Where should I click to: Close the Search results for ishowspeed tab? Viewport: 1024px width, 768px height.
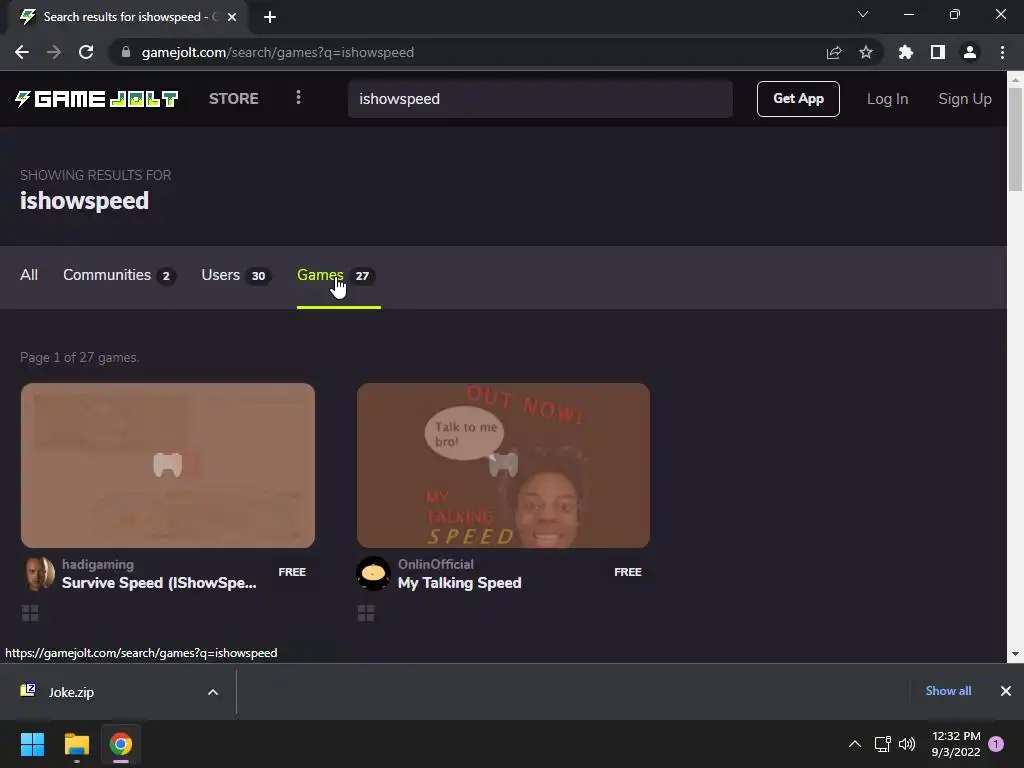pyautogui.click(x=232, y=17)
